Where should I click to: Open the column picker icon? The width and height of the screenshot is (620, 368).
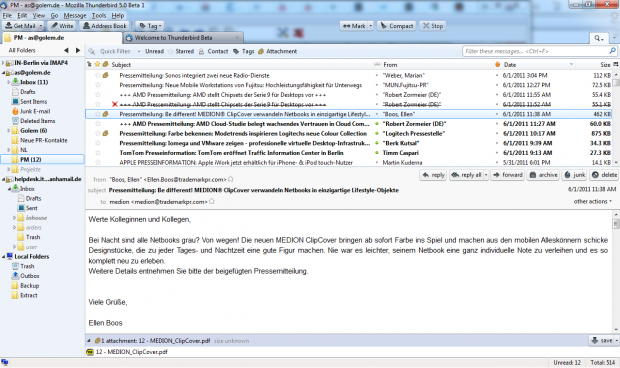pos(616,64)
